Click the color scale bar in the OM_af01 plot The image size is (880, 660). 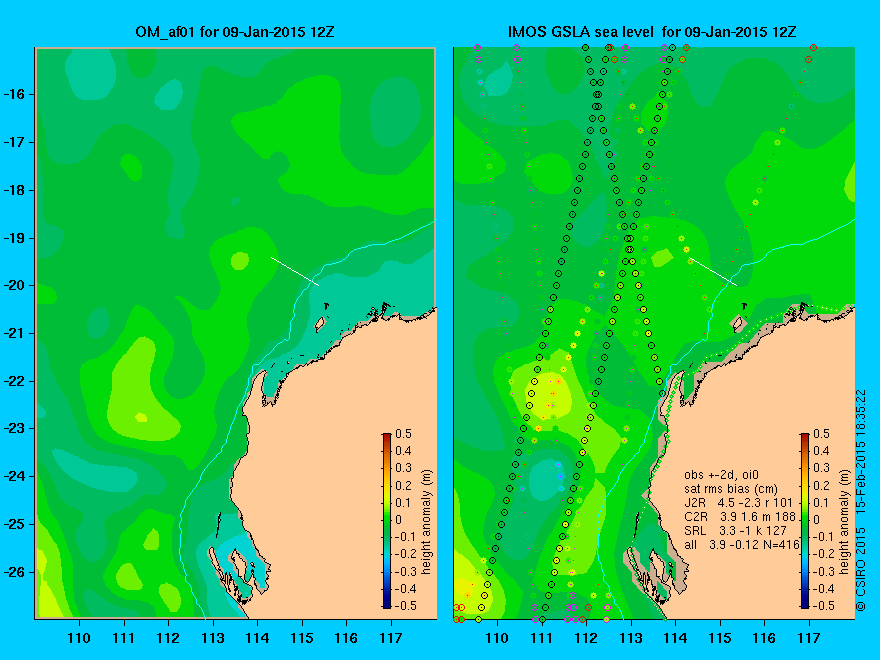click(387, 520)
